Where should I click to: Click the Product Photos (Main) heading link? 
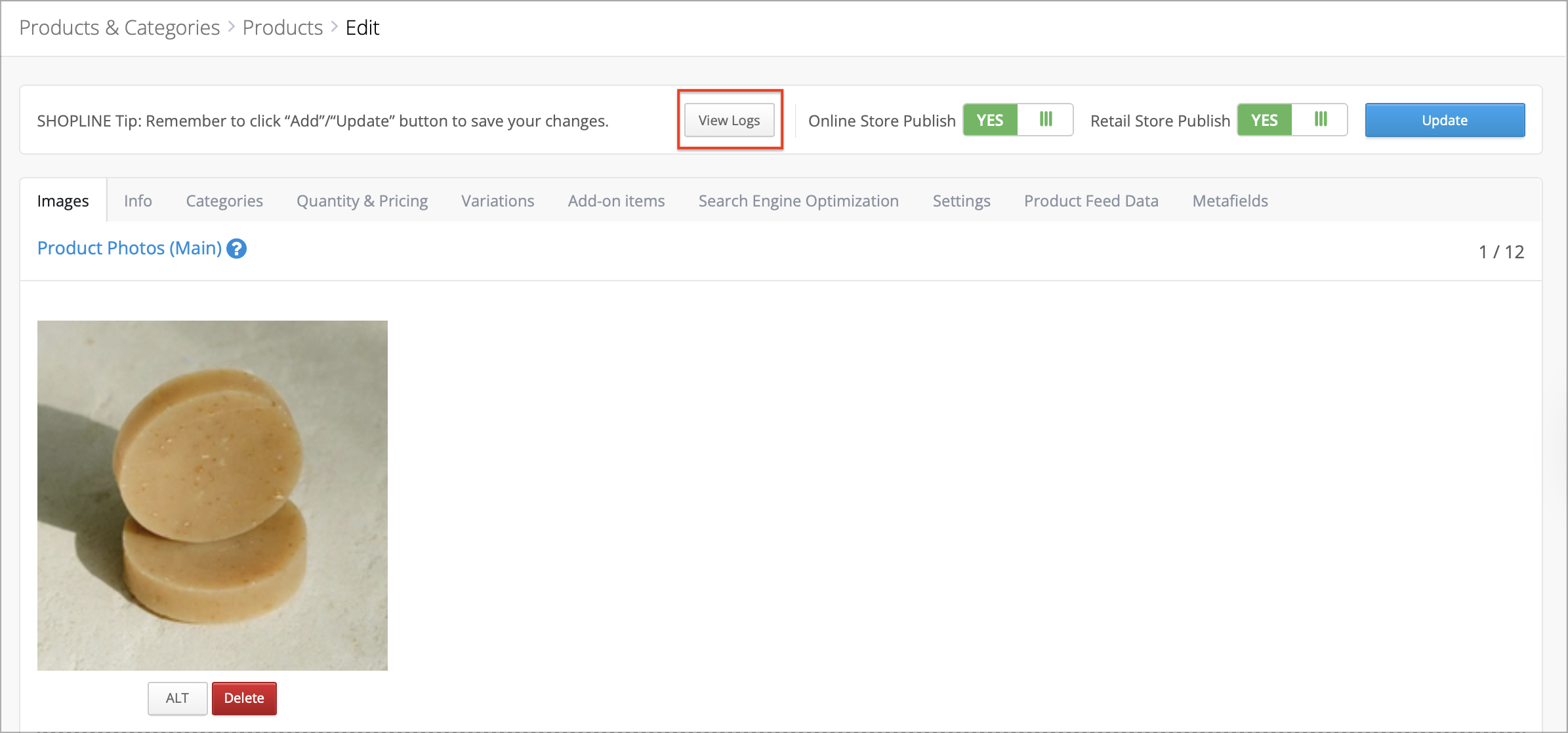129,248
